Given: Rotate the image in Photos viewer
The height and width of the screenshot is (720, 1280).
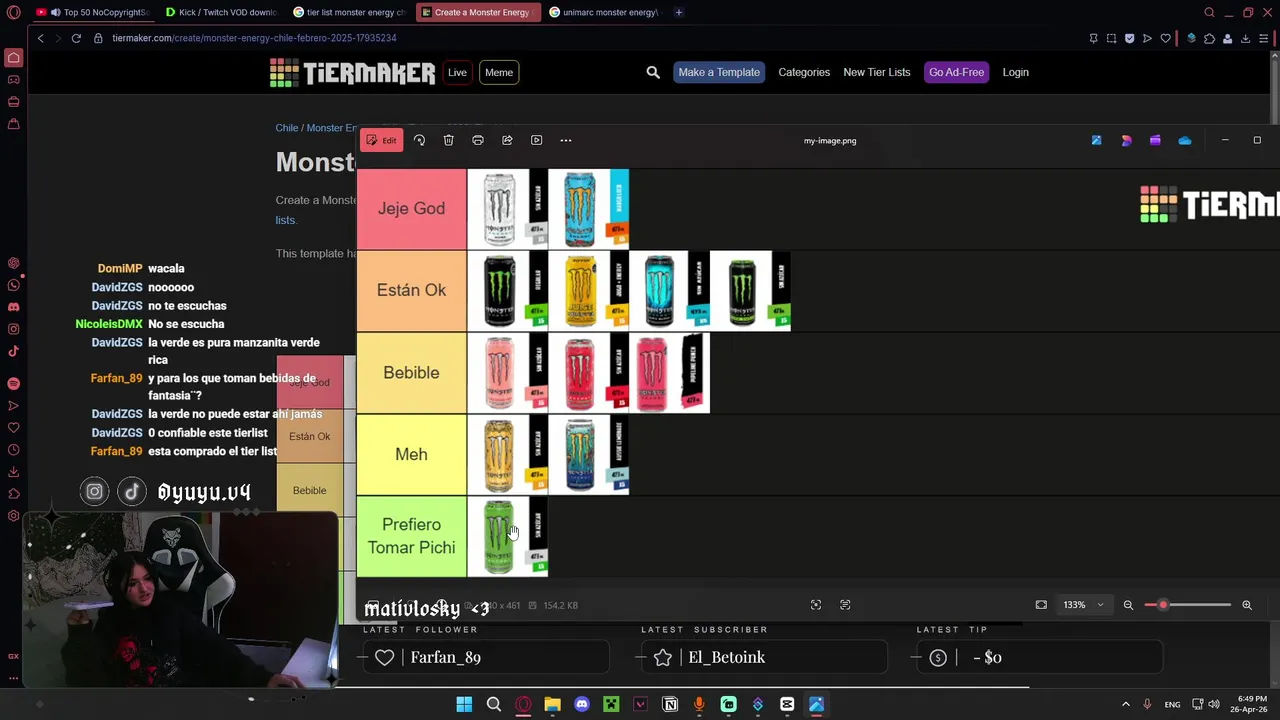Looking at the screenshot, I should [419, 140].
